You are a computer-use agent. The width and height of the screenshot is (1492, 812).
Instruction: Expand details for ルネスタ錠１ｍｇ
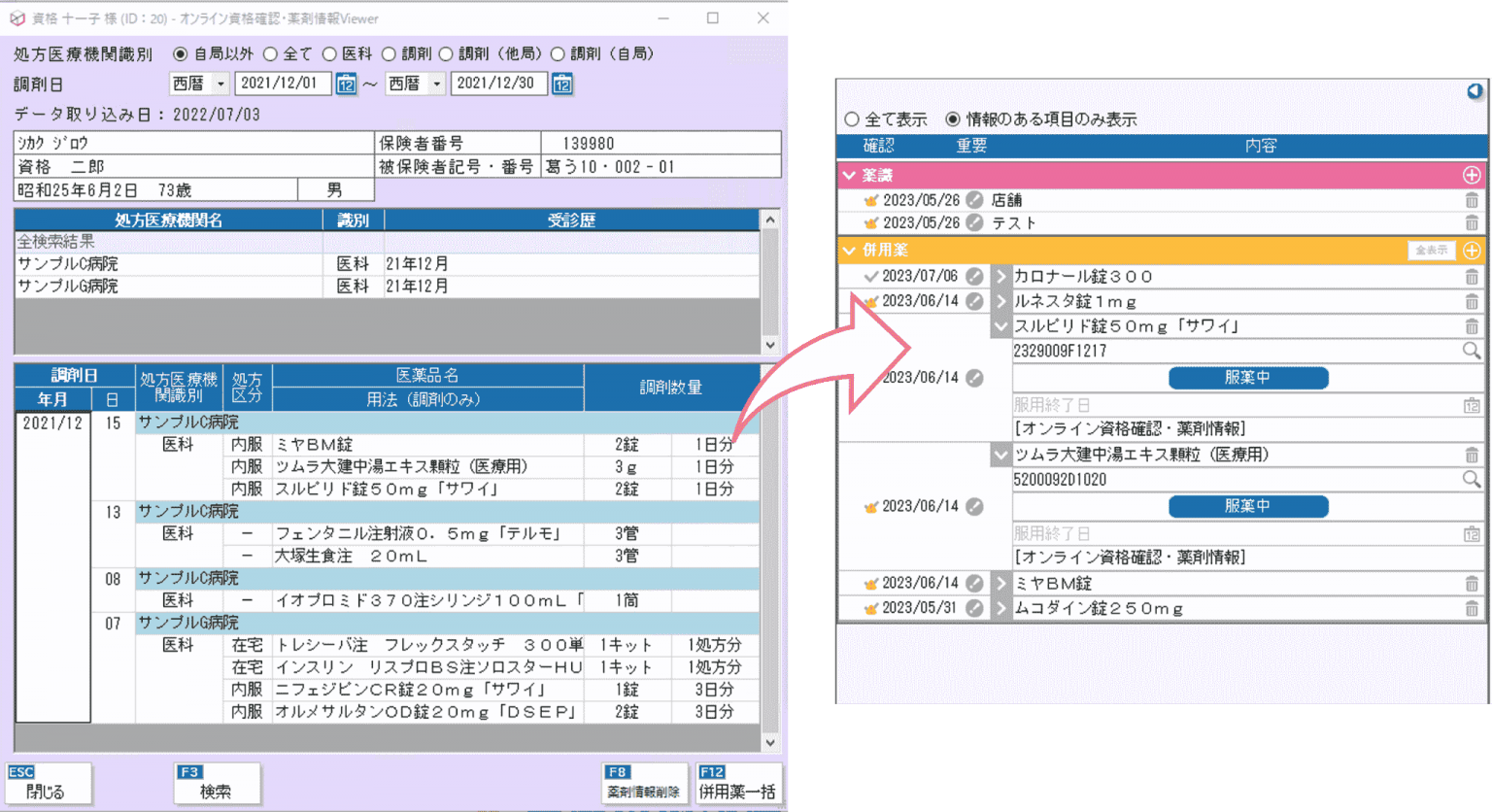tap(1000, 301)
